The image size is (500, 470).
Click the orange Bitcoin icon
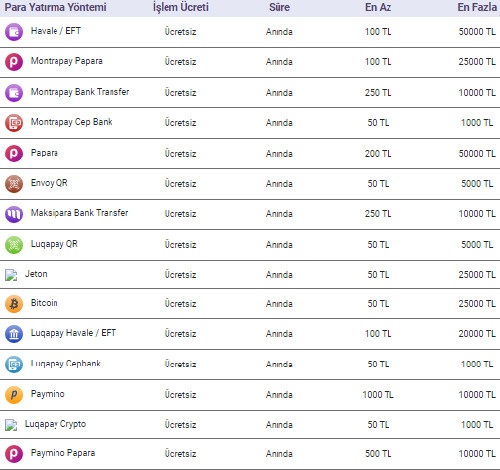pyautogui.click(x=14, y=304)
